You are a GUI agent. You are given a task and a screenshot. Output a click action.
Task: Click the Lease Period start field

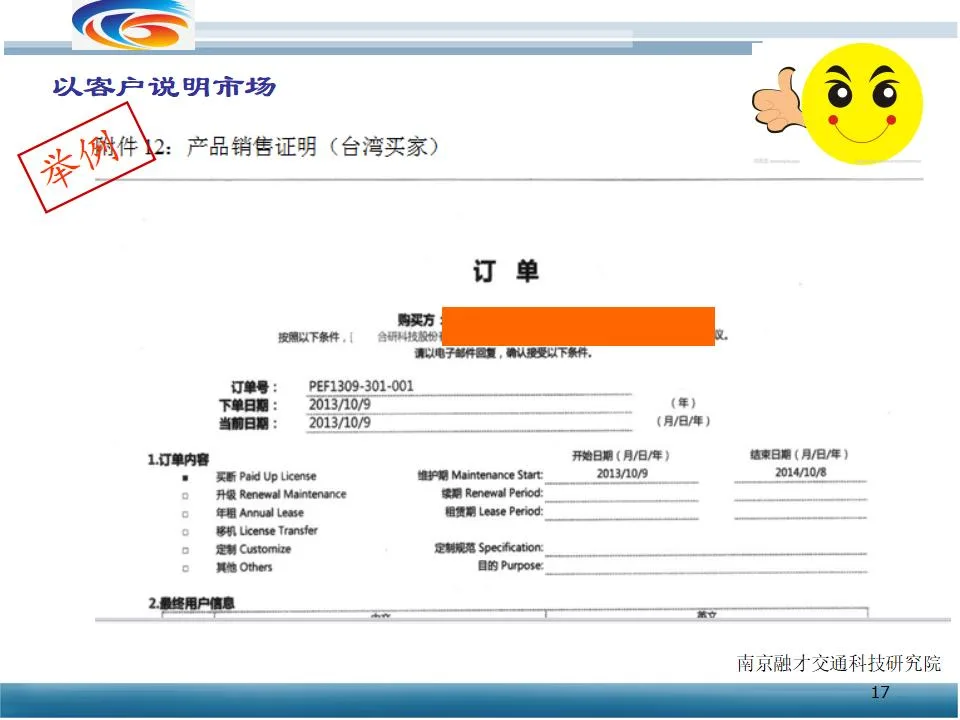click(621, 512)
